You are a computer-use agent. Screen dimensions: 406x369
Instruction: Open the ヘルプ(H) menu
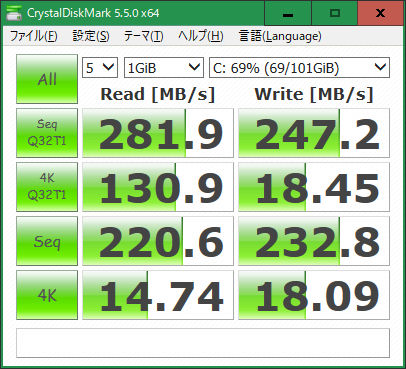201,36
